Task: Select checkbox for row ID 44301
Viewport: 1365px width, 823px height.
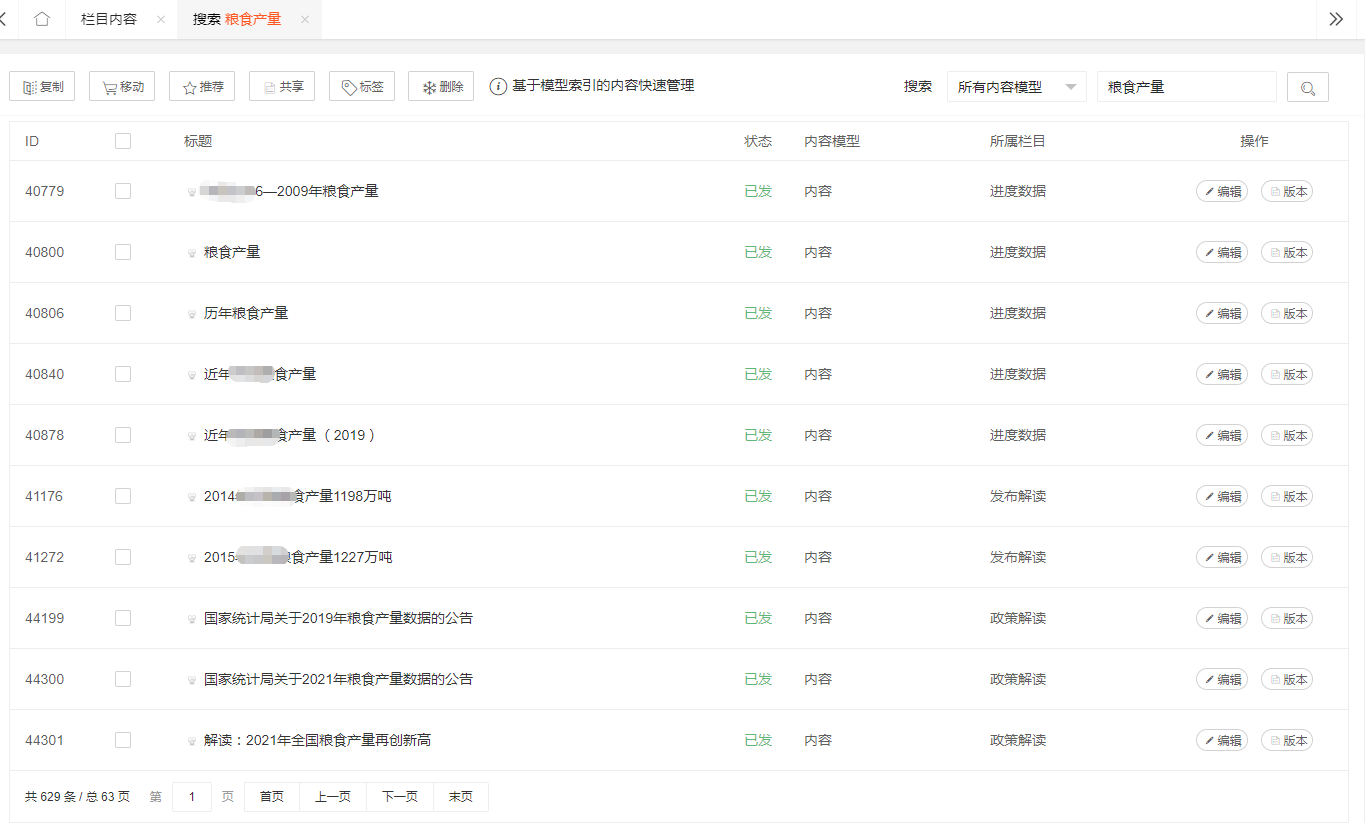Action: 123,740
